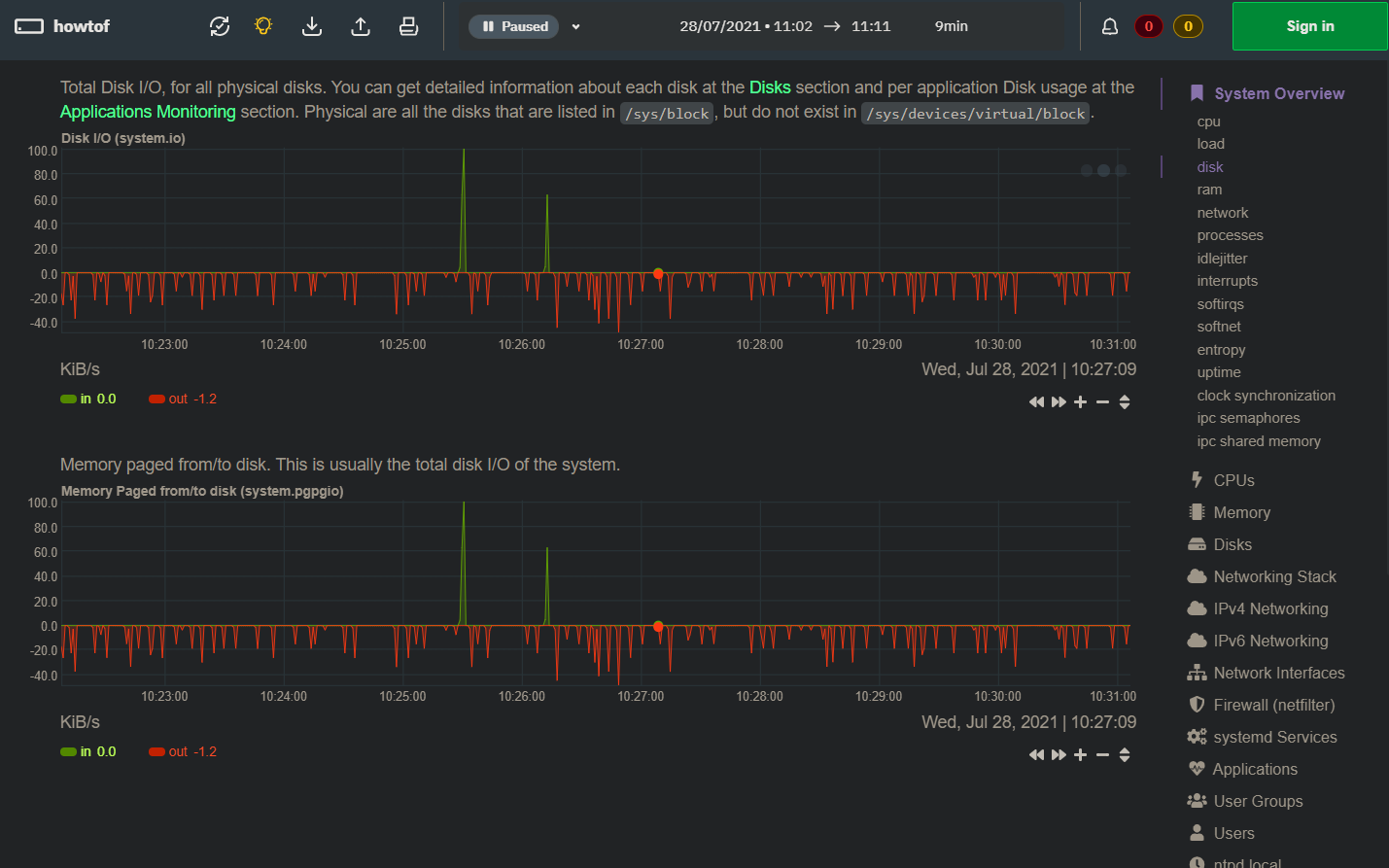Click the download snapshot icon
The height and width of the screenshot is (868, 1389).
pos(312,26)
